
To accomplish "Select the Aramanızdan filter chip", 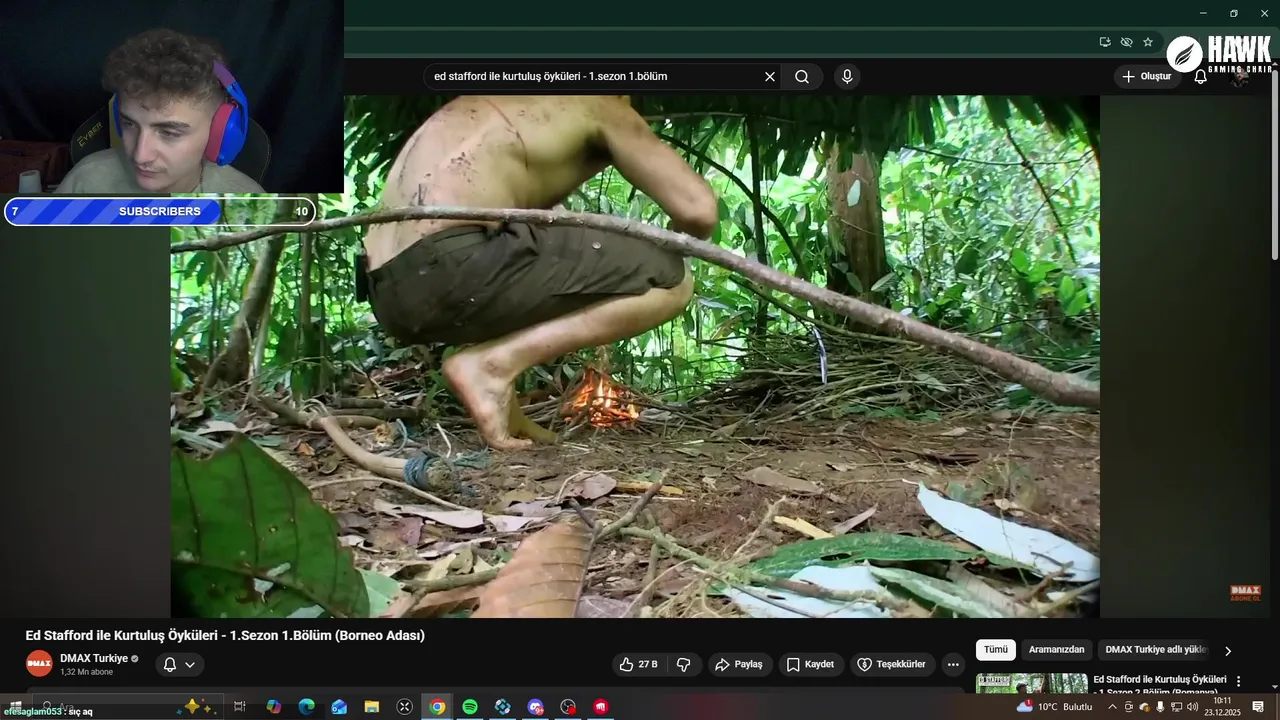I will (1056, 649).
